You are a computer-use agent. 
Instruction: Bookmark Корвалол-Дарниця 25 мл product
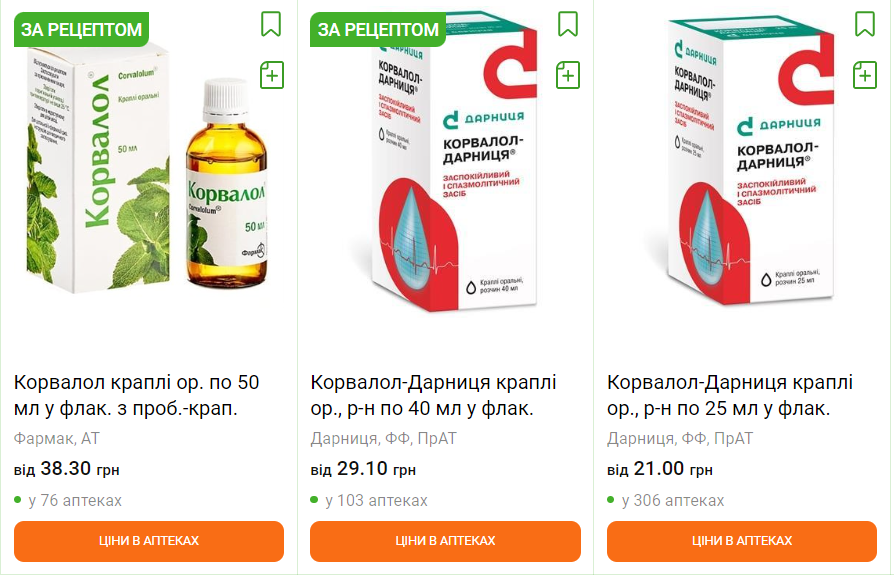864,24
